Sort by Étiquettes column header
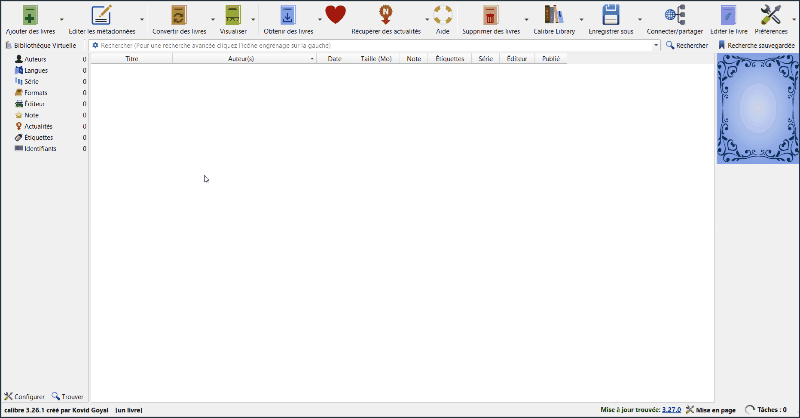The image size is (800, 418). [449, 59]
